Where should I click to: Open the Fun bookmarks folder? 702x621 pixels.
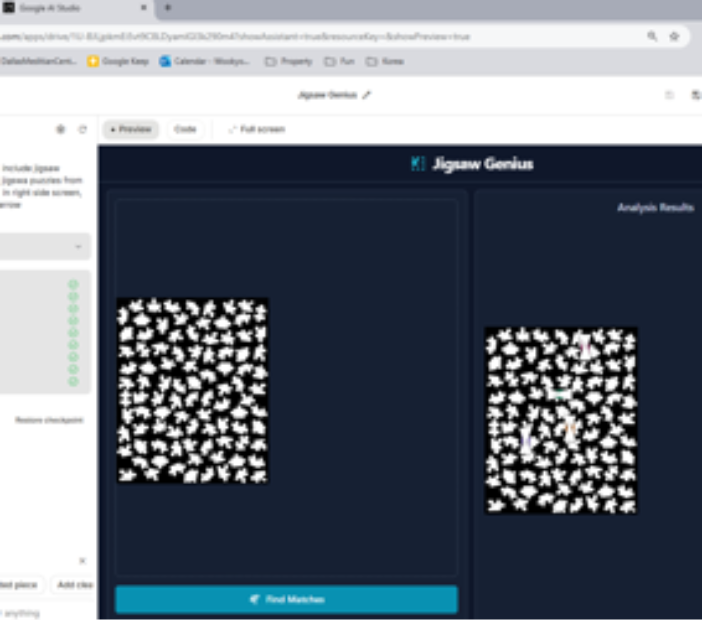339,61
